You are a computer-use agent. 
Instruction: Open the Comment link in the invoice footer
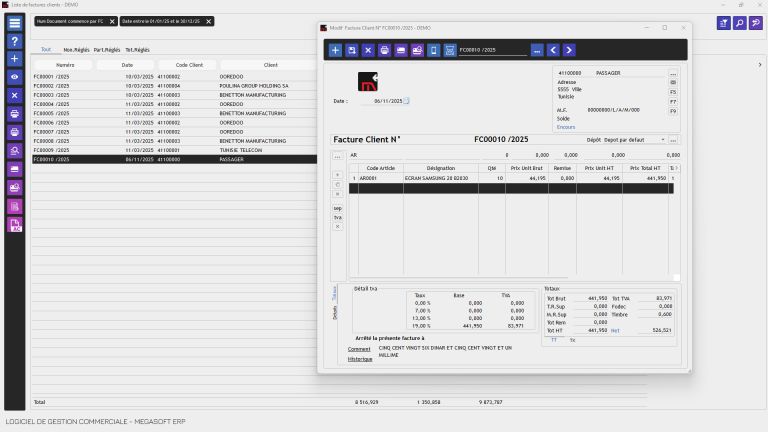(359, 349)
